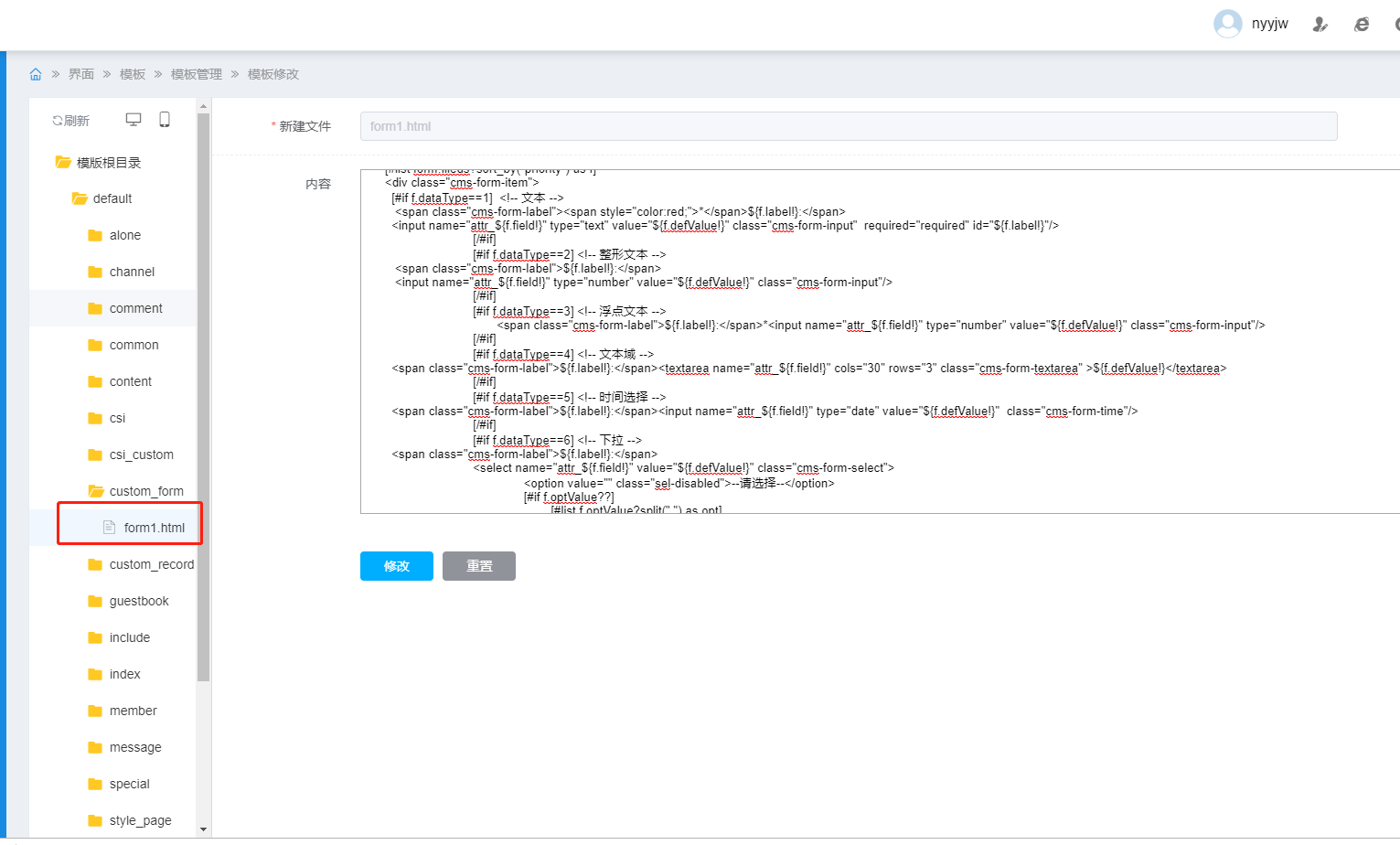Click the home icon in breadcrumb
The width and height of the screenshot is (1400, 845).
[x=36, y=74]
